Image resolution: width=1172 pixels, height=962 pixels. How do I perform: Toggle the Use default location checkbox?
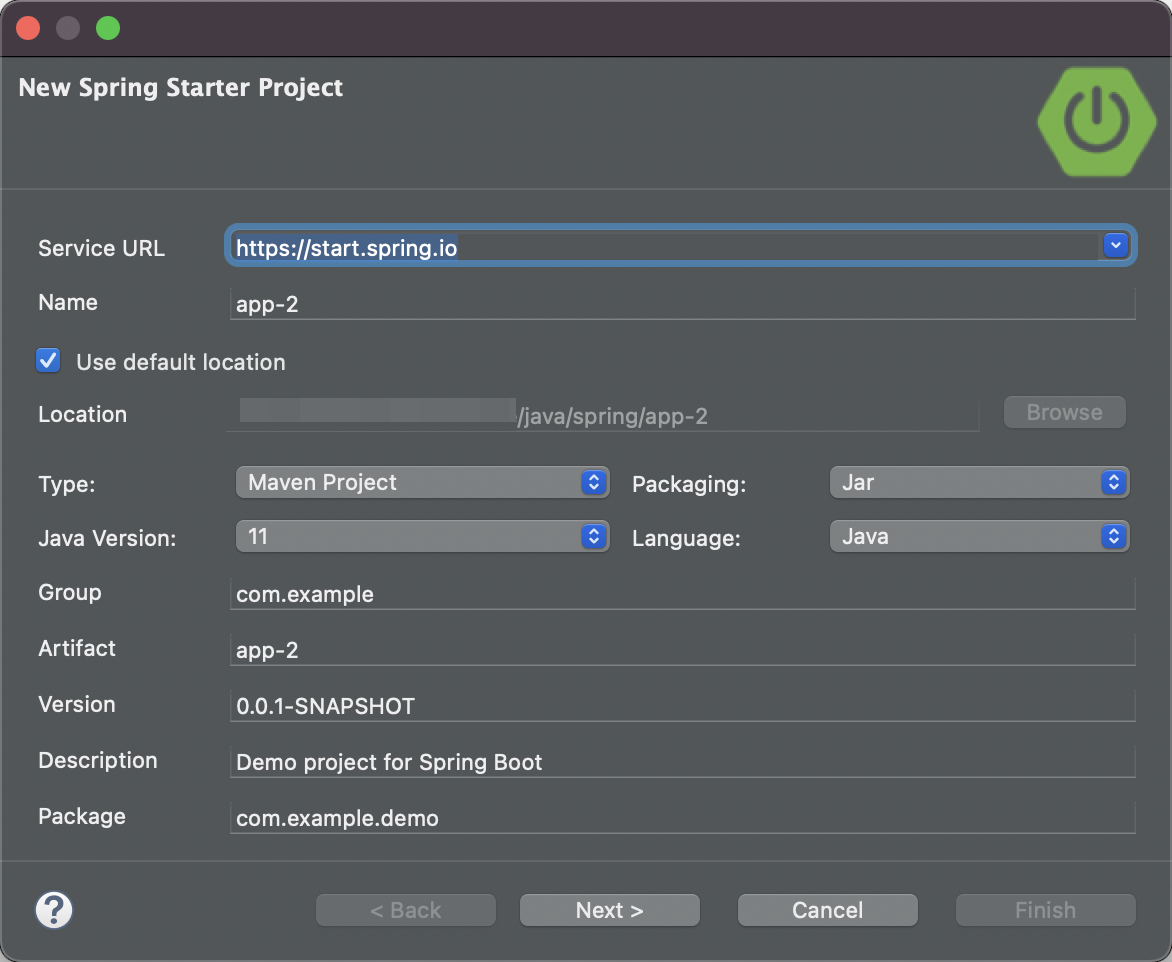click(49, 360)
